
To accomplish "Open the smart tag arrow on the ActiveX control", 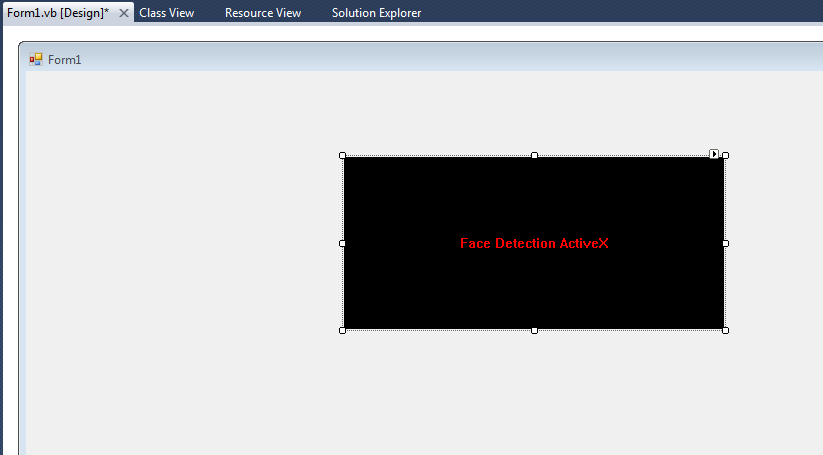I will [x=714, y=154].
